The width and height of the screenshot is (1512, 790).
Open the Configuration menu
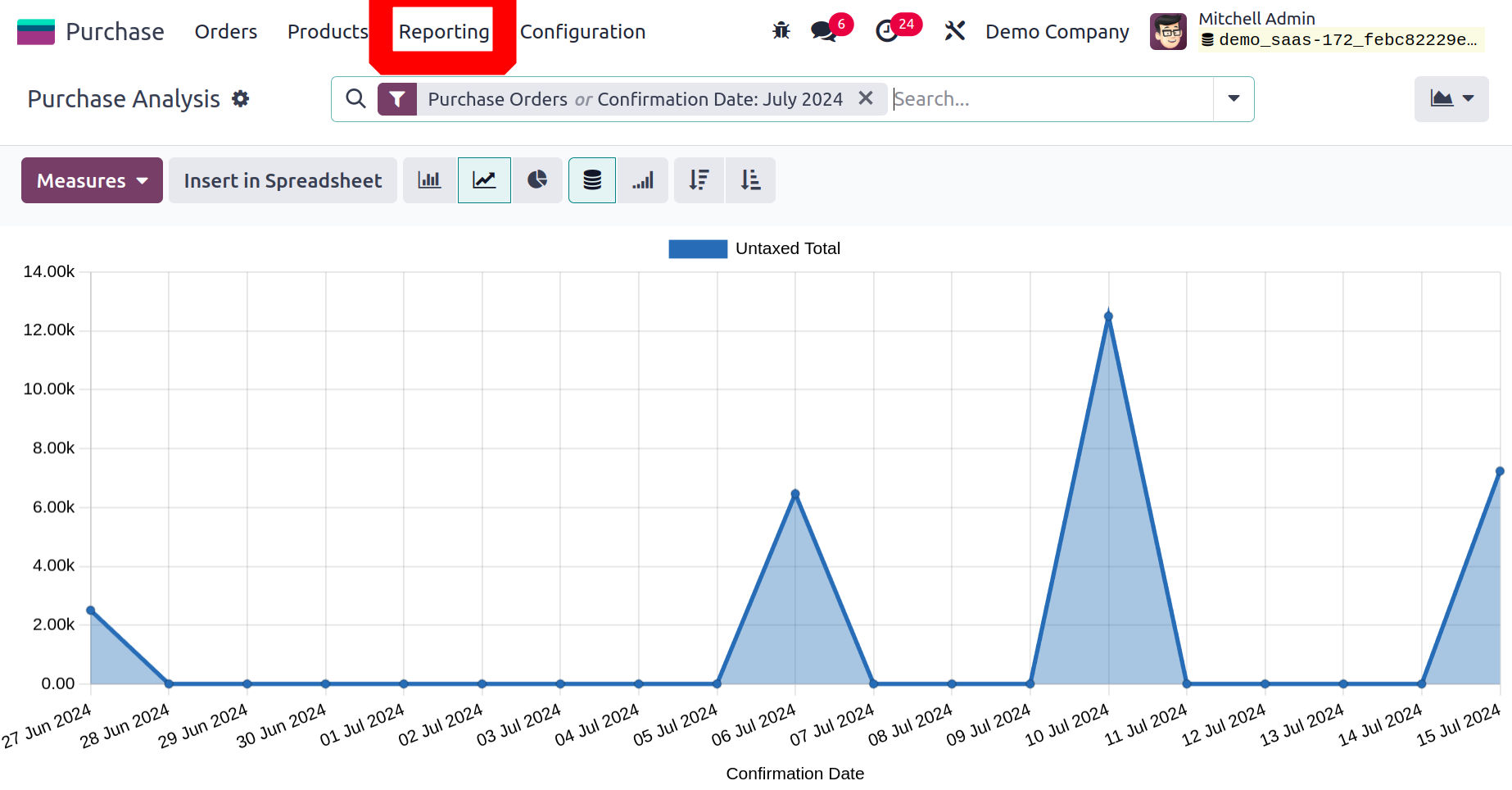(582, 31)
